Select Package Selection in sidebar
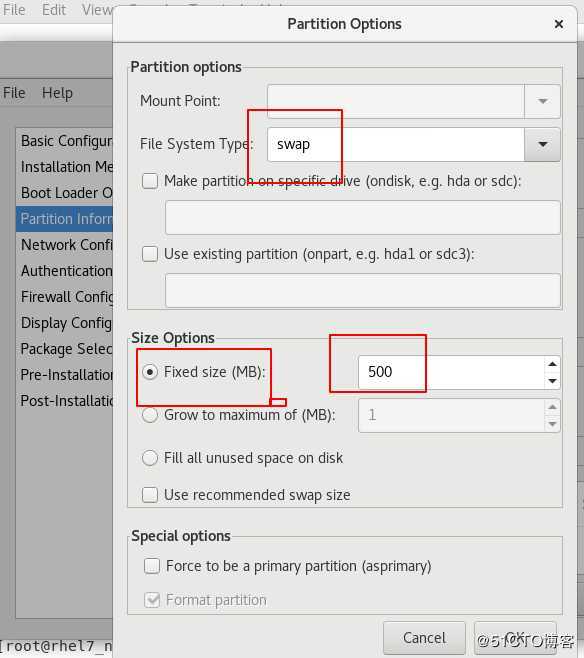This screenshot has width=584, height=658. tap(65, 349)
